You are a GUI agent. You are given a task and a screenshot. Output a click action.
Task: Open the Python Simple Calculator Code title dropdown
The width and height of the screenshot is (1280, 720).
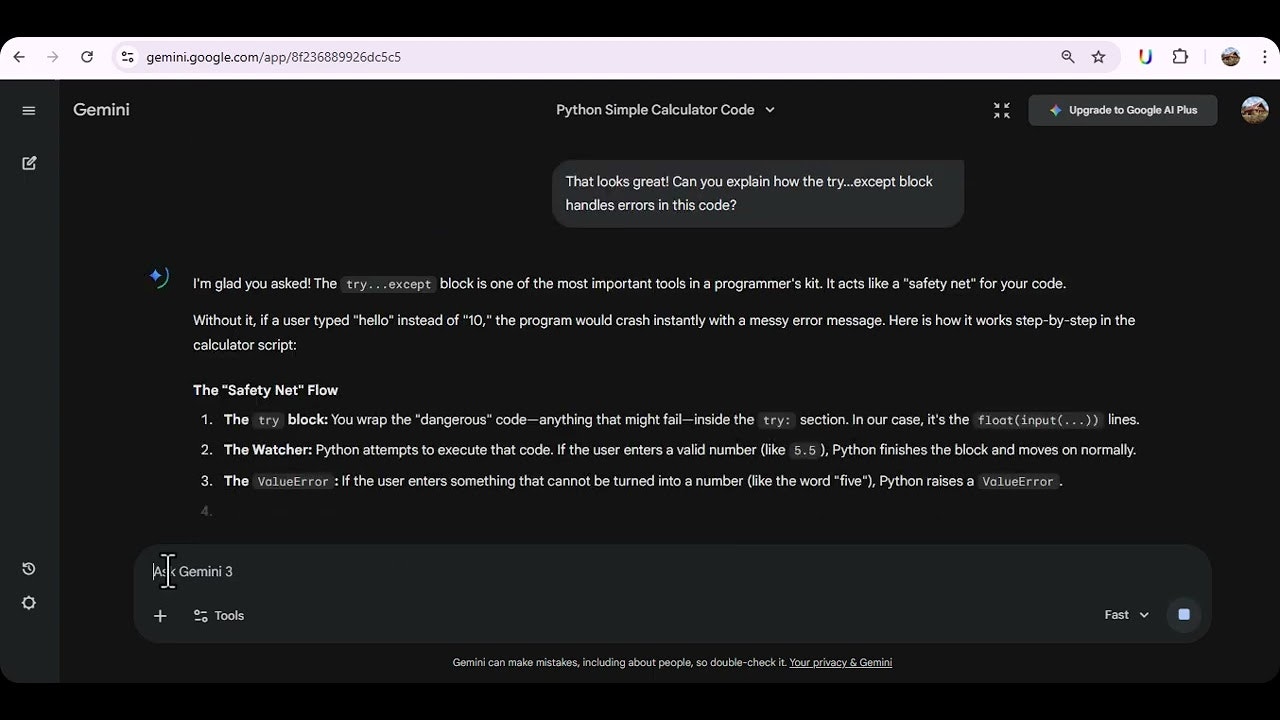click(x=666, y=110)
